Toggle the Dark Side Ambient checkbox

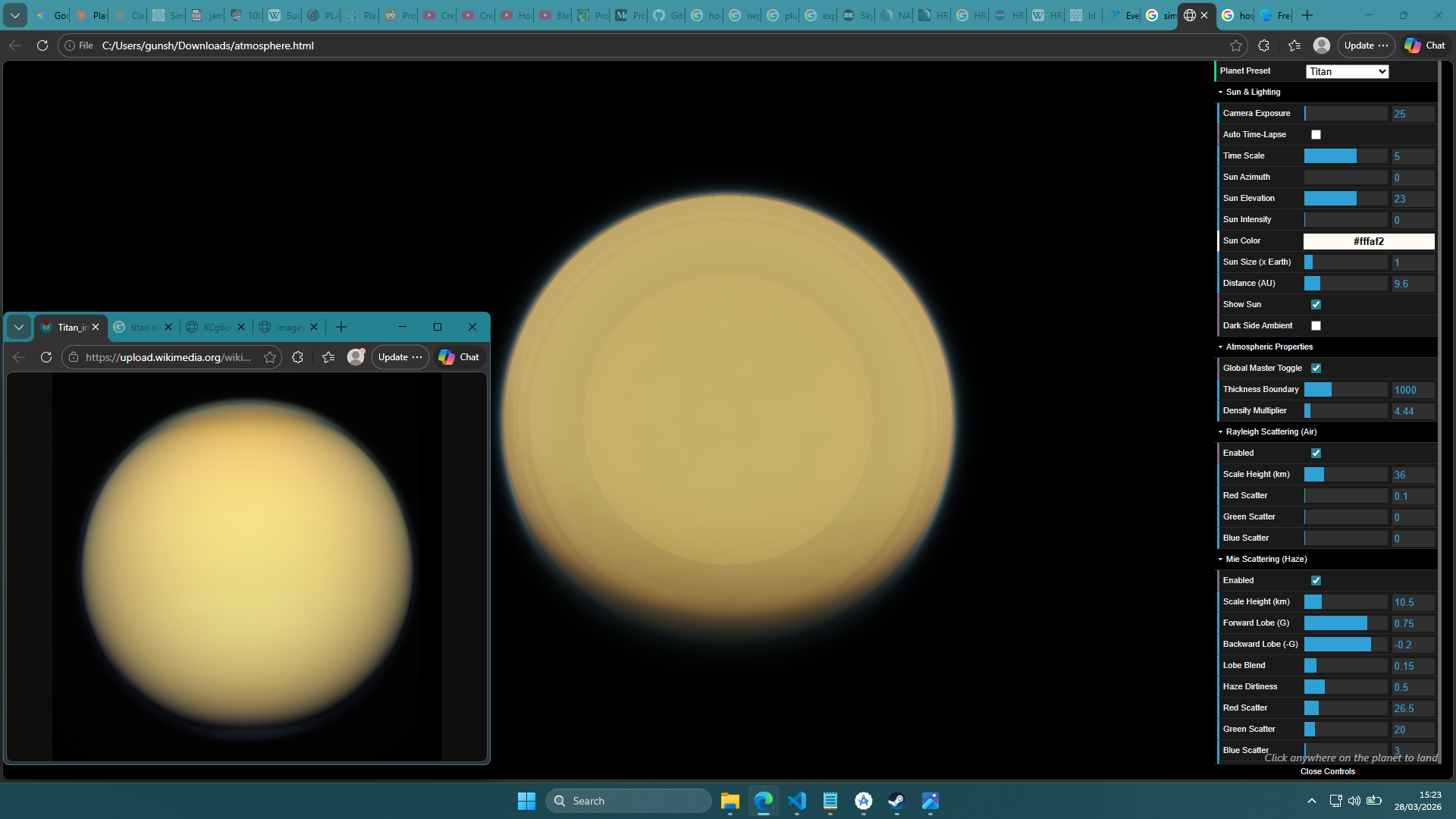pos(1316,326)
